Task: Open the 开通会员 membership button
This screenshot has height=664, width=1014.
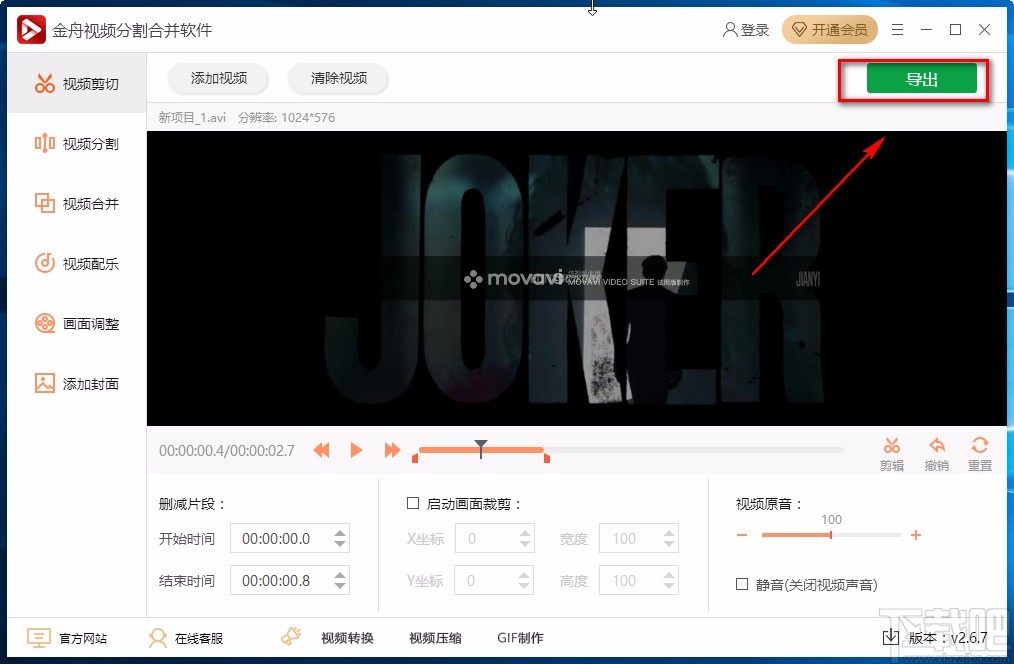Action: [830, 30]
